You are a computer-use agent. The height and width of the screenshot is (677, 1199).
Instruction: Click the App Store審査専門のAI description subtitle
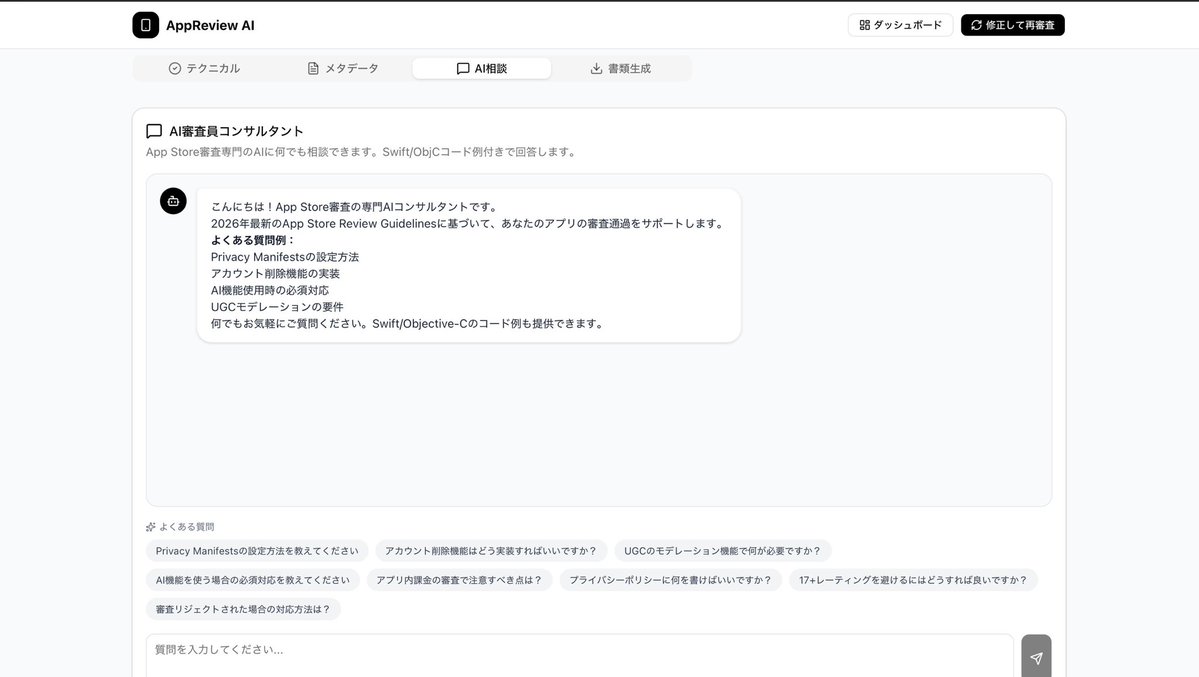click(362, 152)
